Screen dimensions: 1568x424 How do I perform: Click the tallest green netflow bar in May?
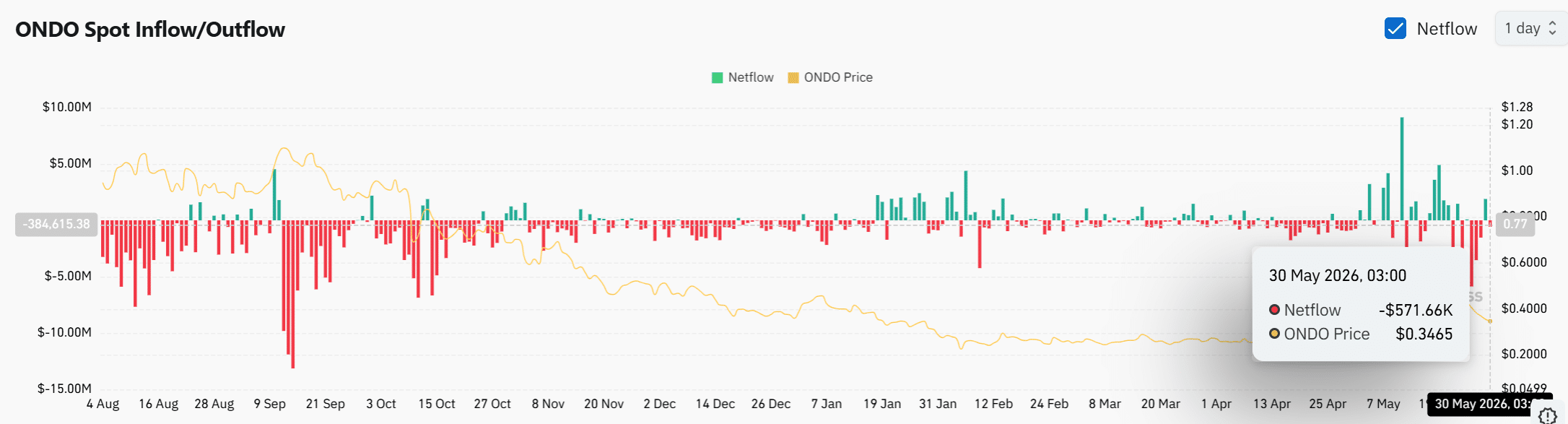click(x=1402, y=169)
